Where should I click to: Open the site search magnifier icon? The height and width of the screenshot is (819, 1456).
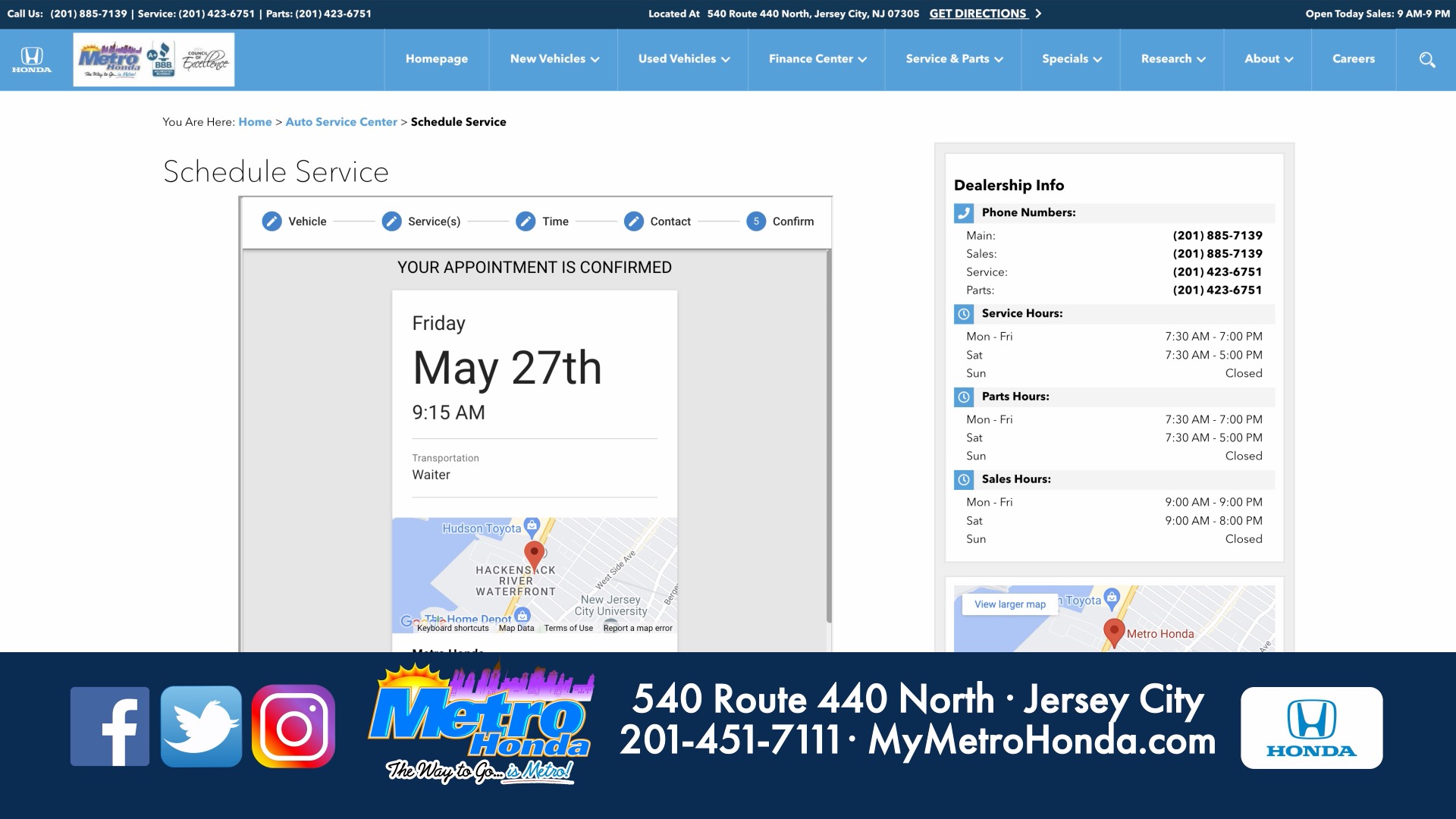pos(1426,59)
